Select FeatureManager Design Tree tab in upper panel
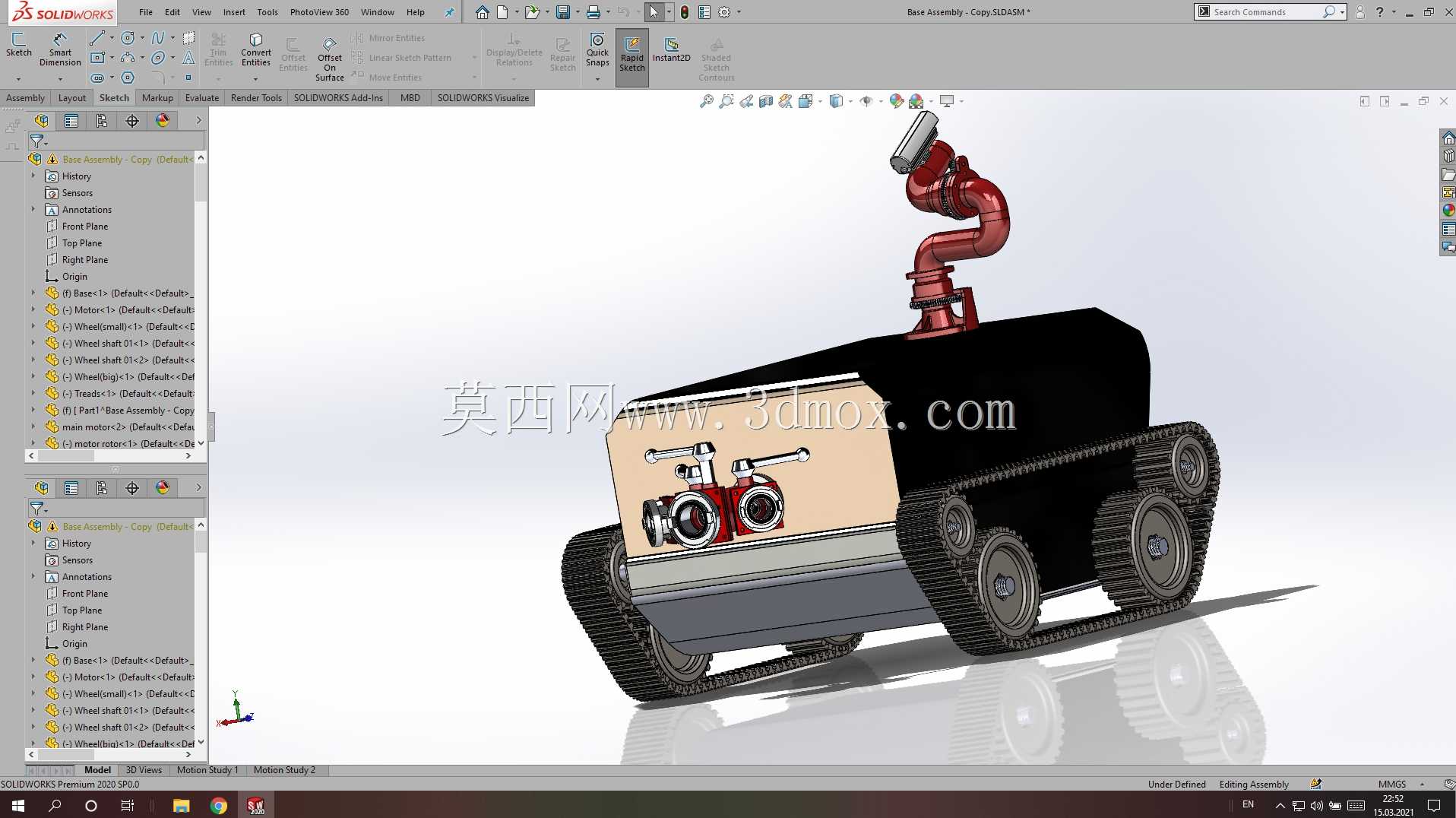Screen dimensions: 1456x818 click(x=41, y=121)
